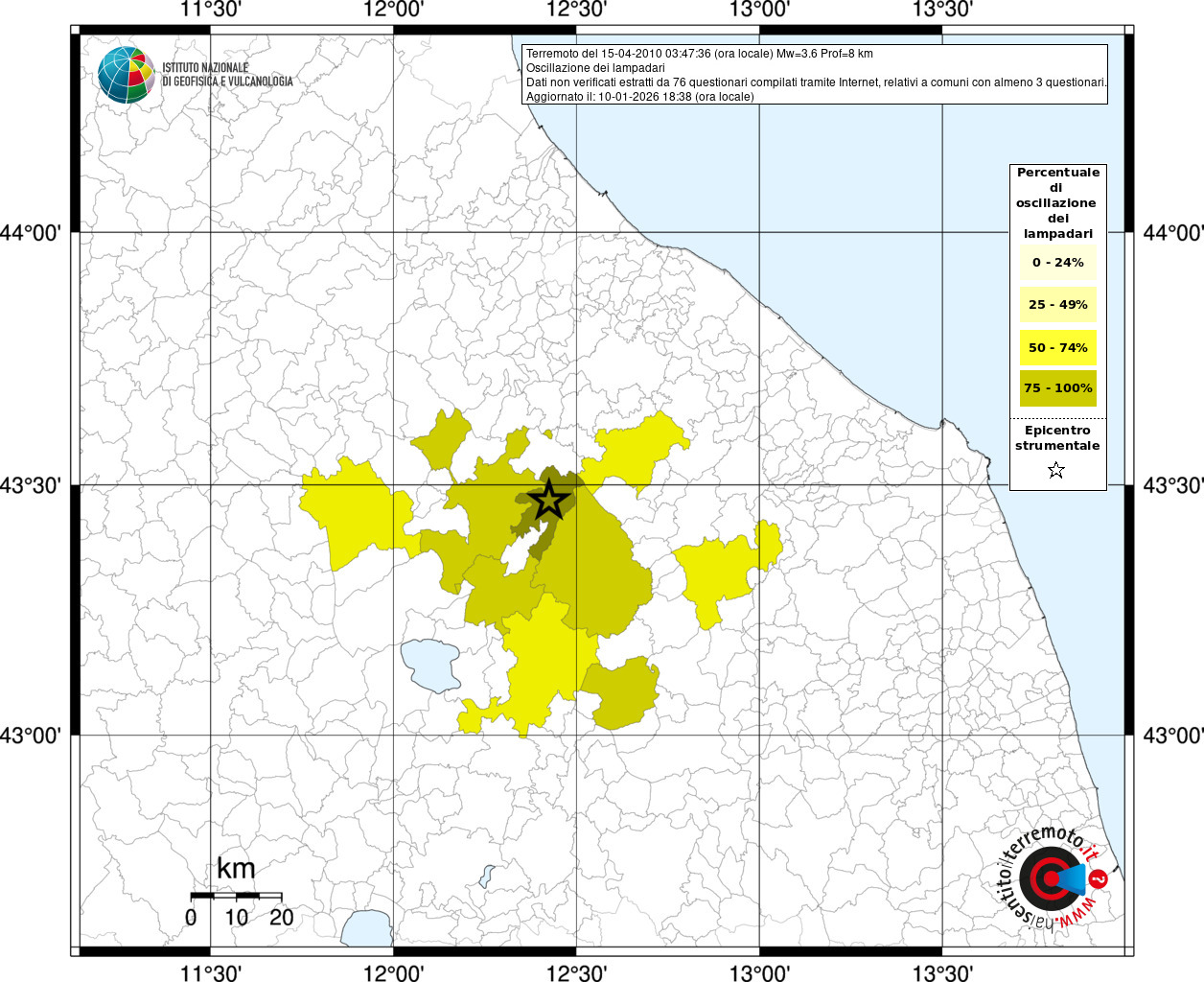Click the 'Oscillazione dei lampadari' subtitle

tap(595, 68)
